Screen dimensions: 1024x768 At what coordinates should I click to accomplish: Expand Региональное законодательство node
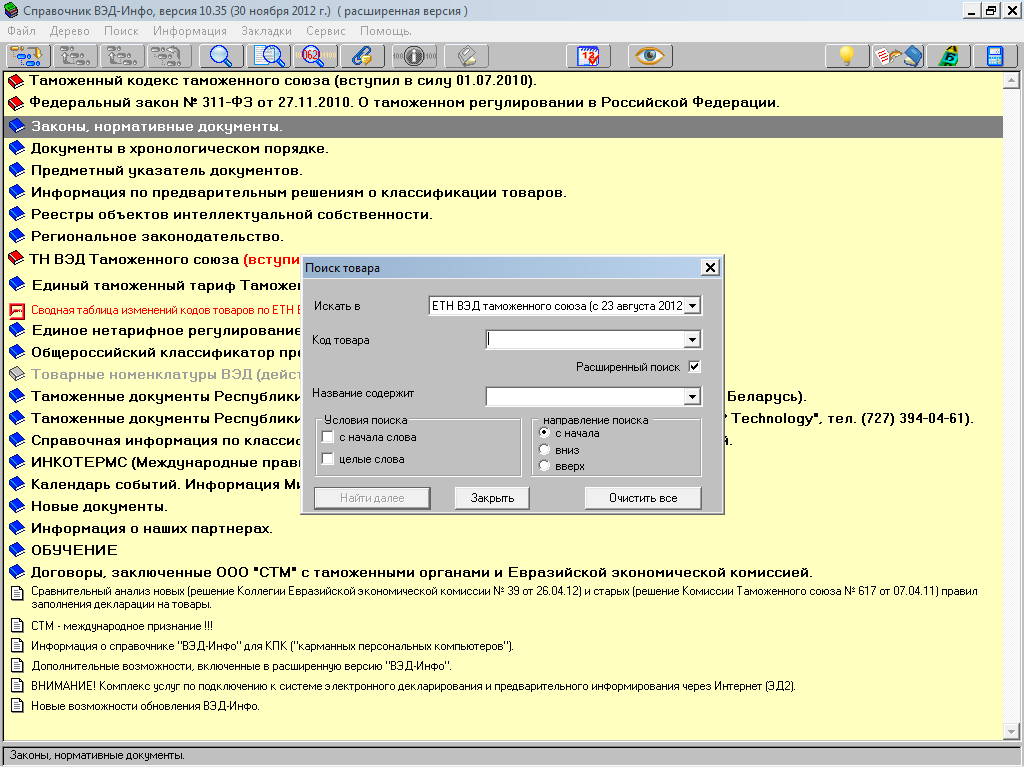(x=17, y=236)
